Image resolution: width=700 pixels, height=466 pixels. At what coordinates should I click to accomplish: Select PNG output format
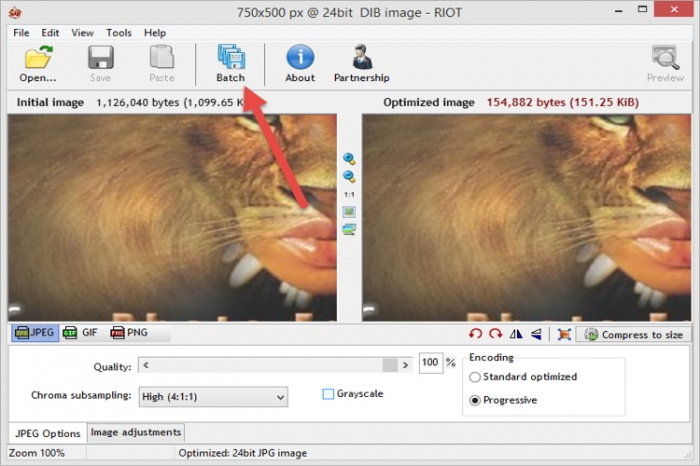click(x=129, y=333)
